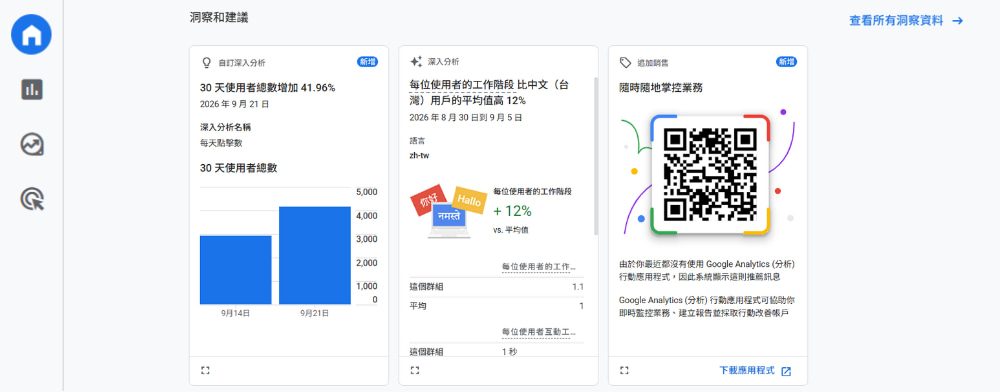This screenshot has width=1000, height=392.
Task: Click 隨時隨地掌控業務 heading
Action: point(661,88)
